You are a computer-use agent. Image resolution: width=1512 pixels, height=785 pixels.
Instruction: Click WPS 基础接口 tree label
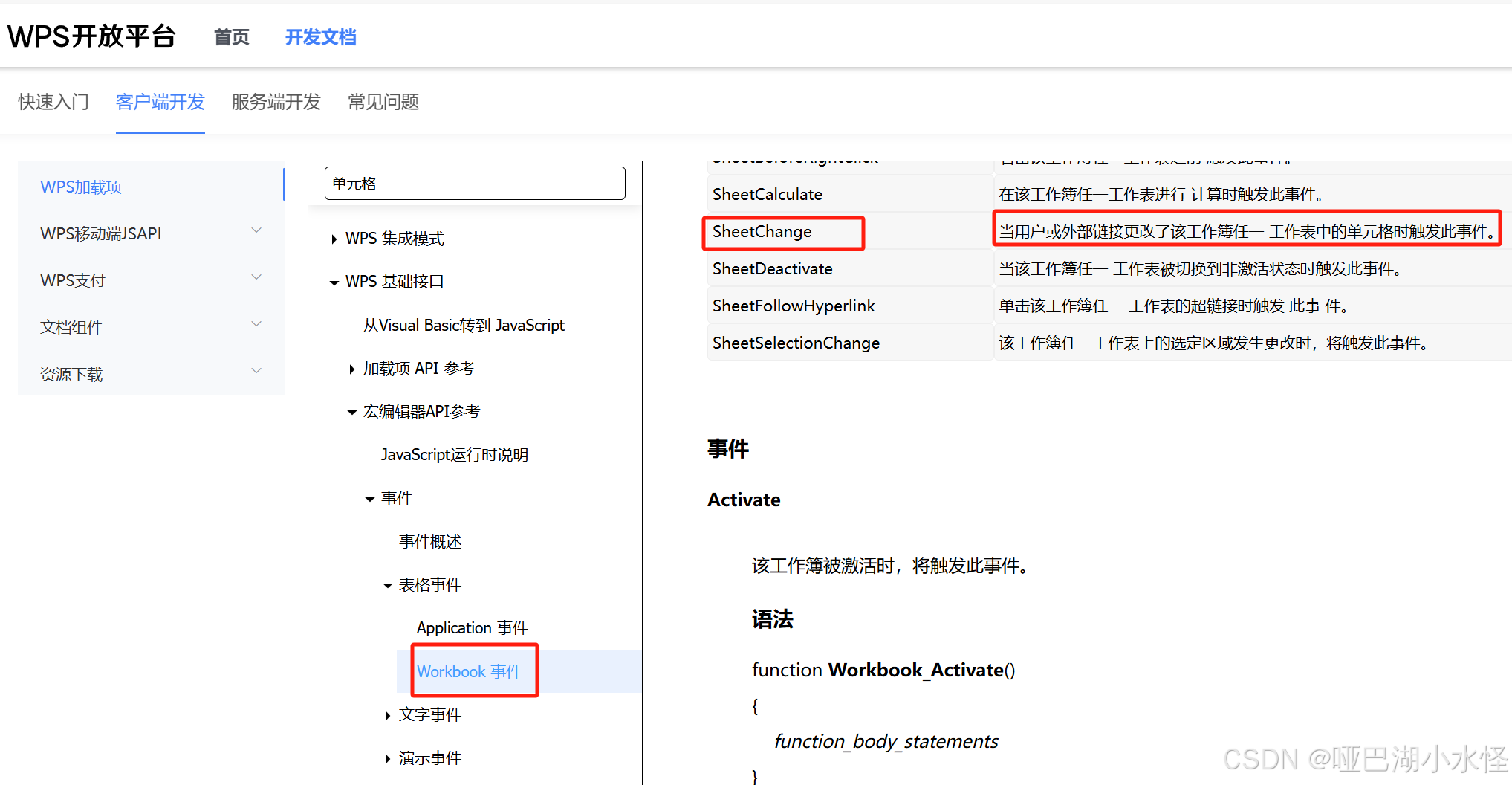coord(395,281)
